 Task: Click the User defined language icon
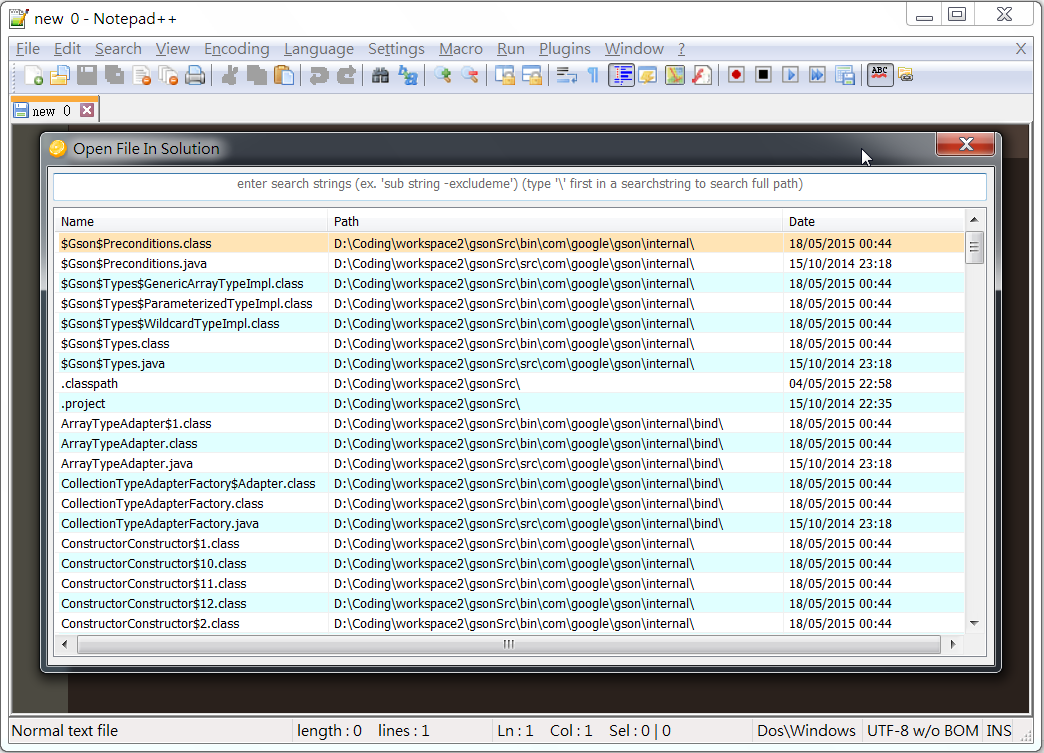[648, 75]
